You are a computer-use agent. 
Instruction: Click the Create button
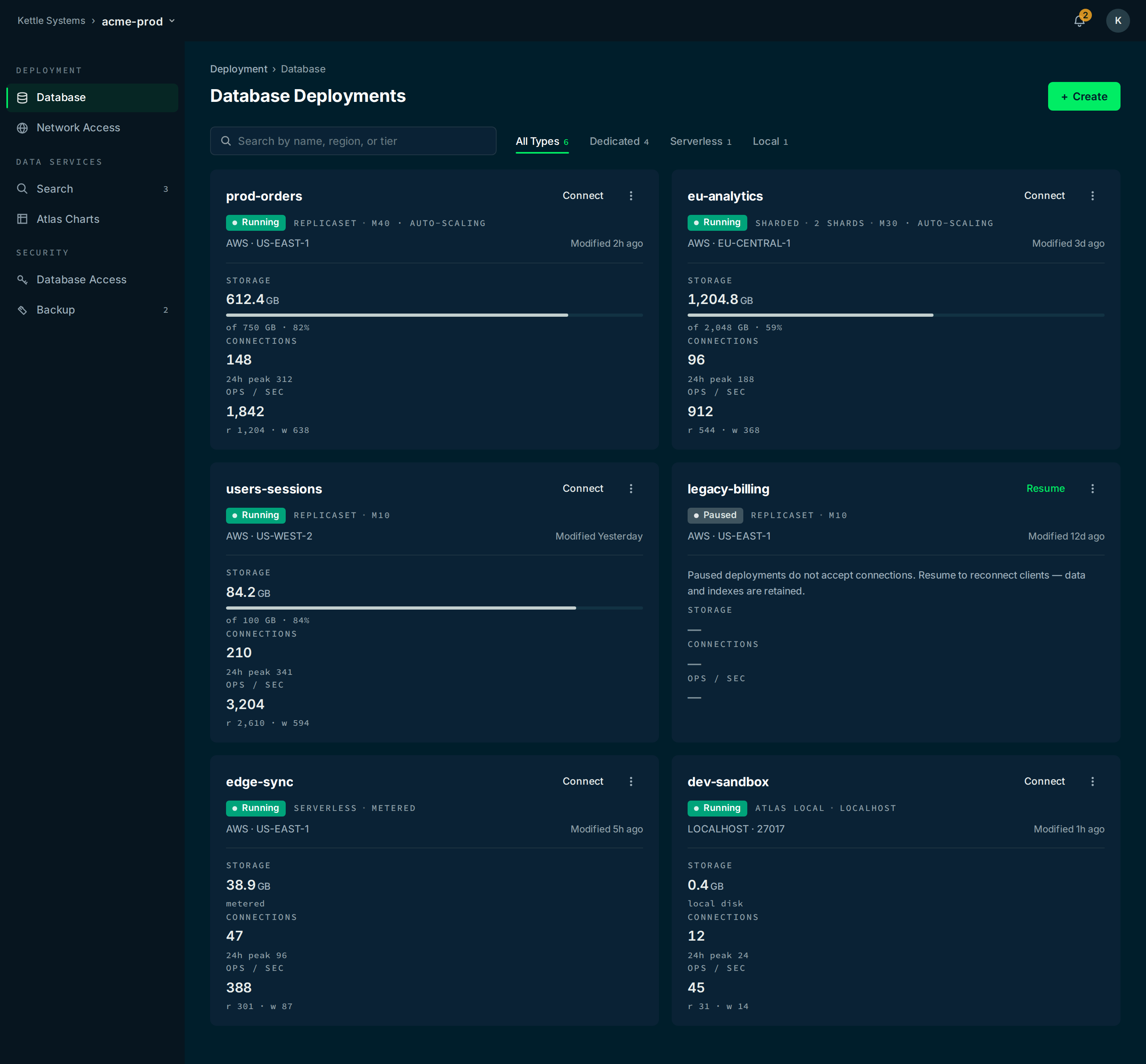[x=1084, y=96]
